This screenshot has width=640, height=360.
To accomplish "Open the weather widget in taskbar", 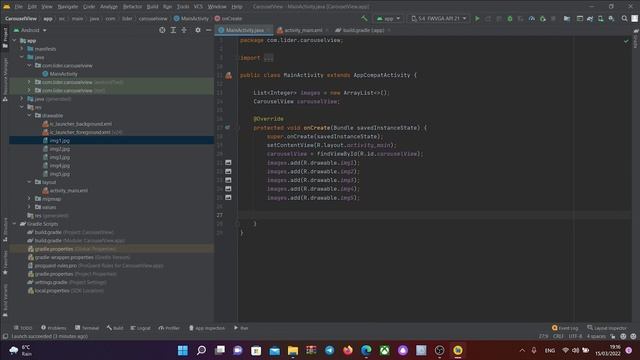I will point(20,350).
